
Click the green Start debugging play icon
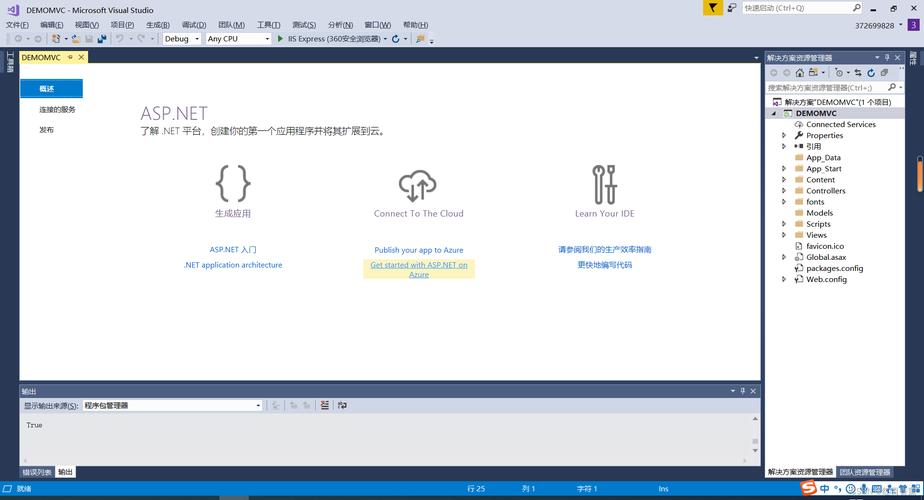pyautogui.click(x=280, y=38)
